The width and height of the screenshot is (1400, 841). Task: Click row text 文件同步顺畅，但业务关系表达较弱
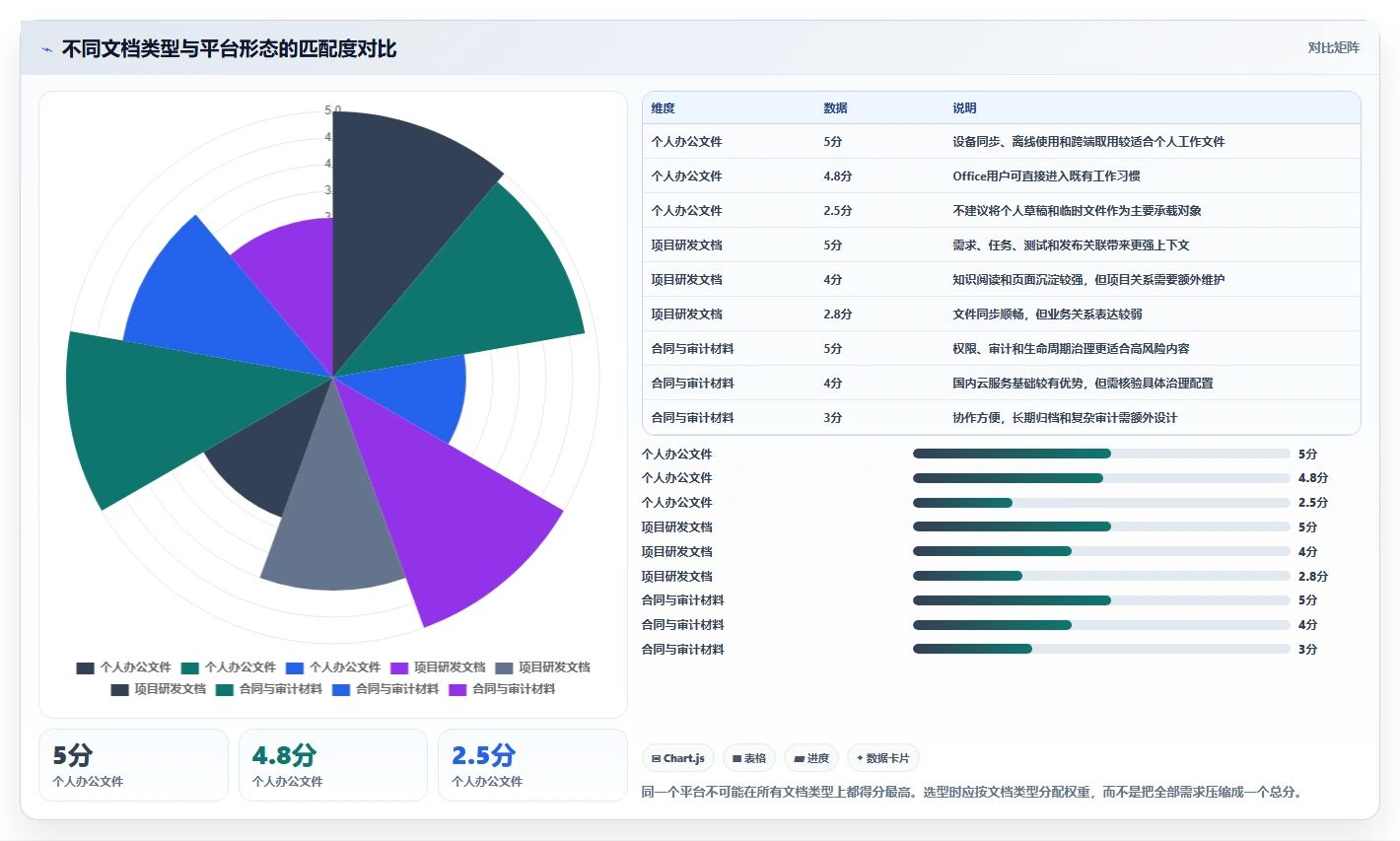1047,315
